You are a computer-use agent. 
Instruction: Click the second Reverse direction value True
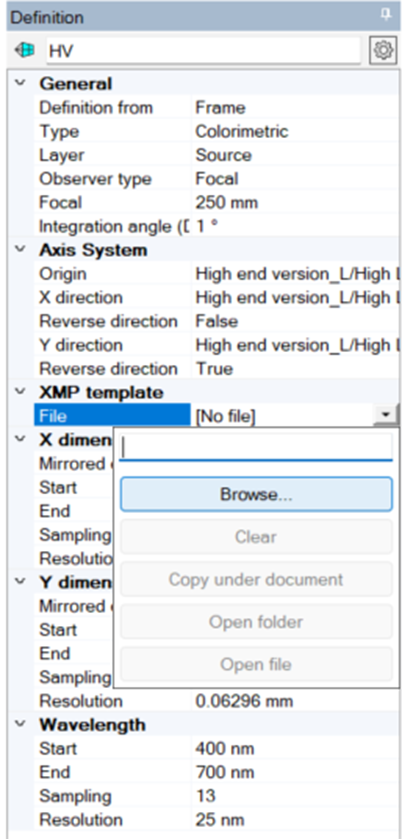tap(214, 369)
